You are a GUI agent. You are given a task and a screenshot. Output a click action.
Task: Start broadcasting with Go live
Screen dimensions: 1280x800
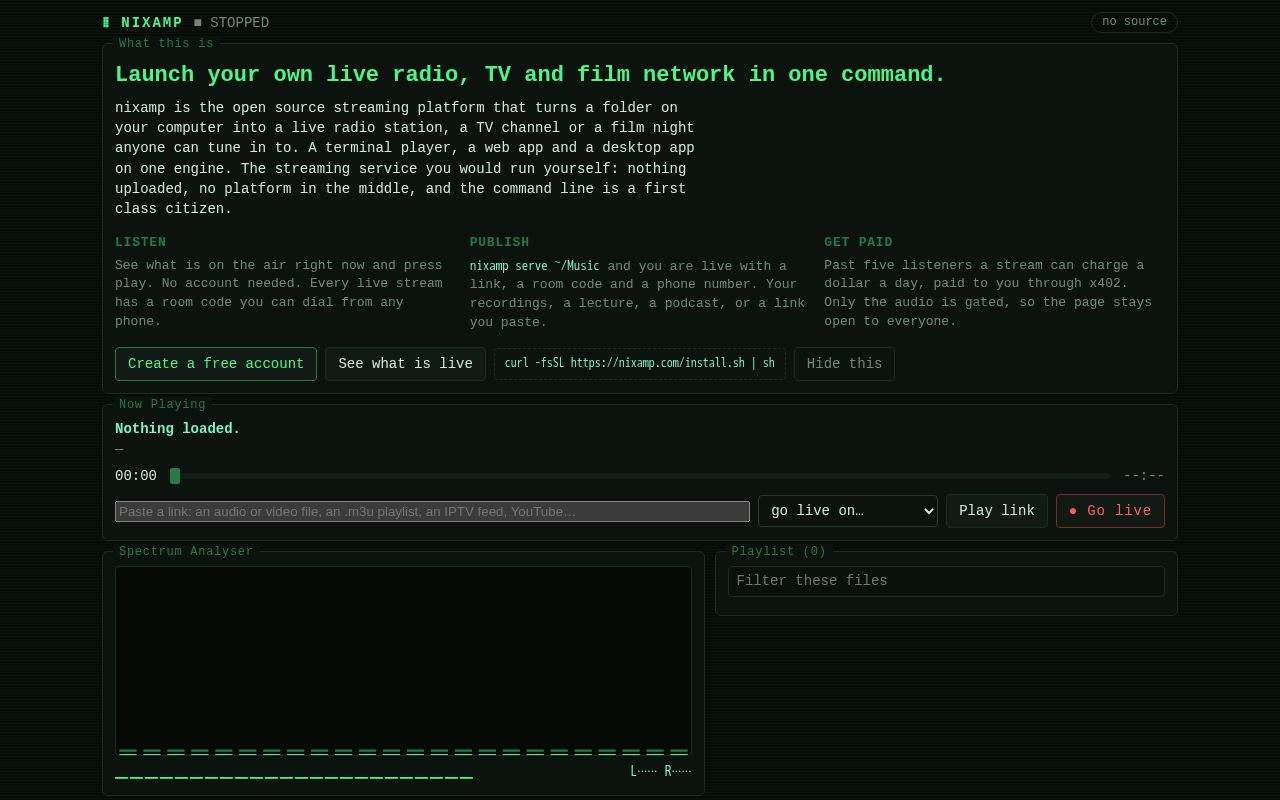click(1110, 511)
